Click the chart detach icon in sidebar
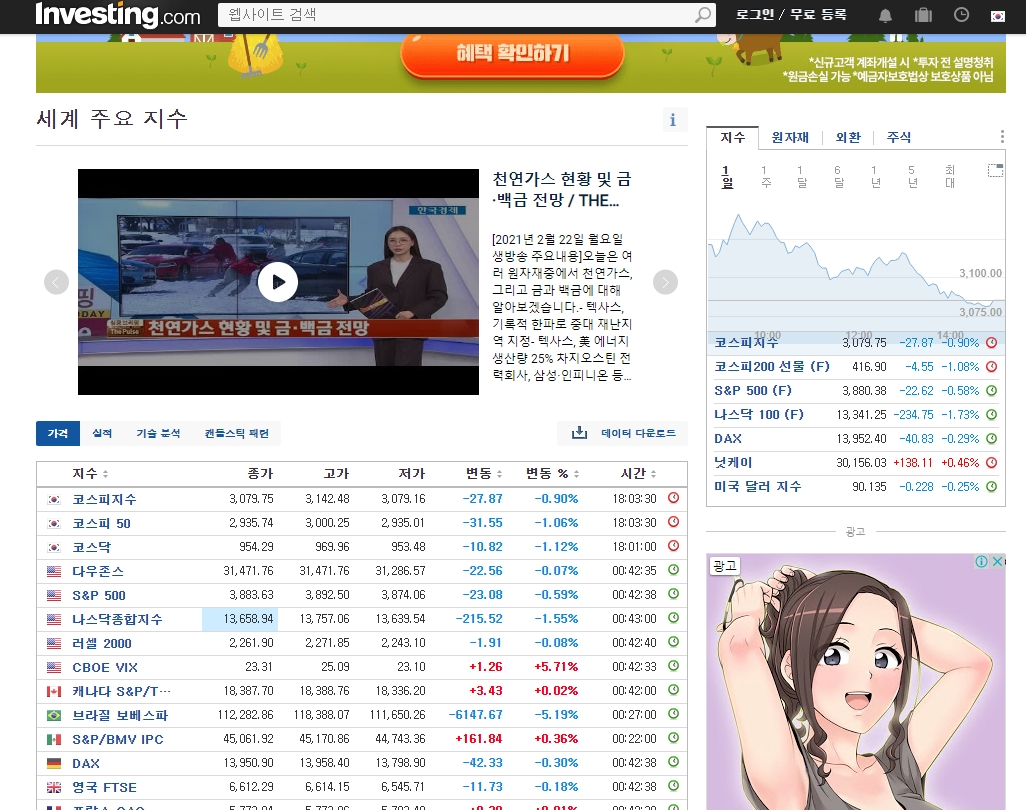Image resolution: width=1026 pixels, height=810 pixels. (995, 170)
